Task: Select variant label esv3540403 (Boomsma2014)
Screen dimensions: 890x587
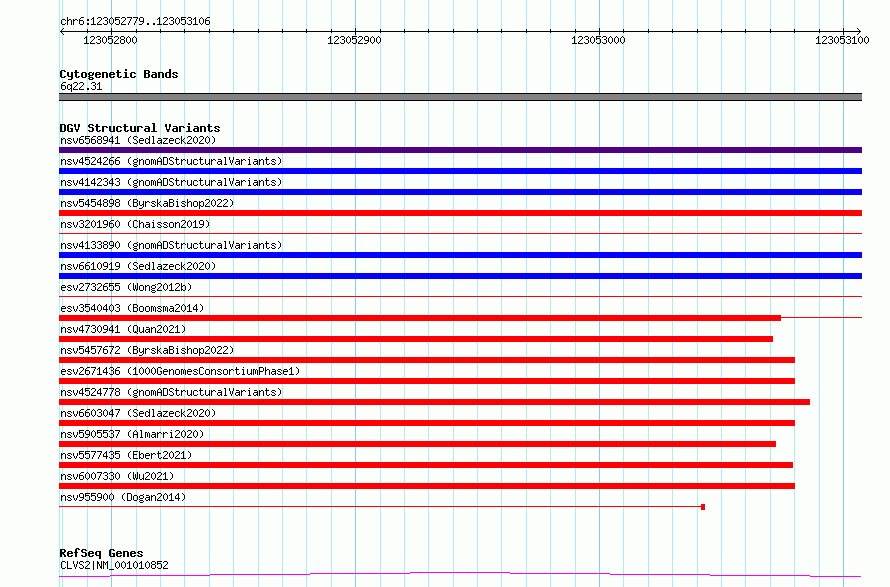Action: pyautogui.click(x=132, y=308)
